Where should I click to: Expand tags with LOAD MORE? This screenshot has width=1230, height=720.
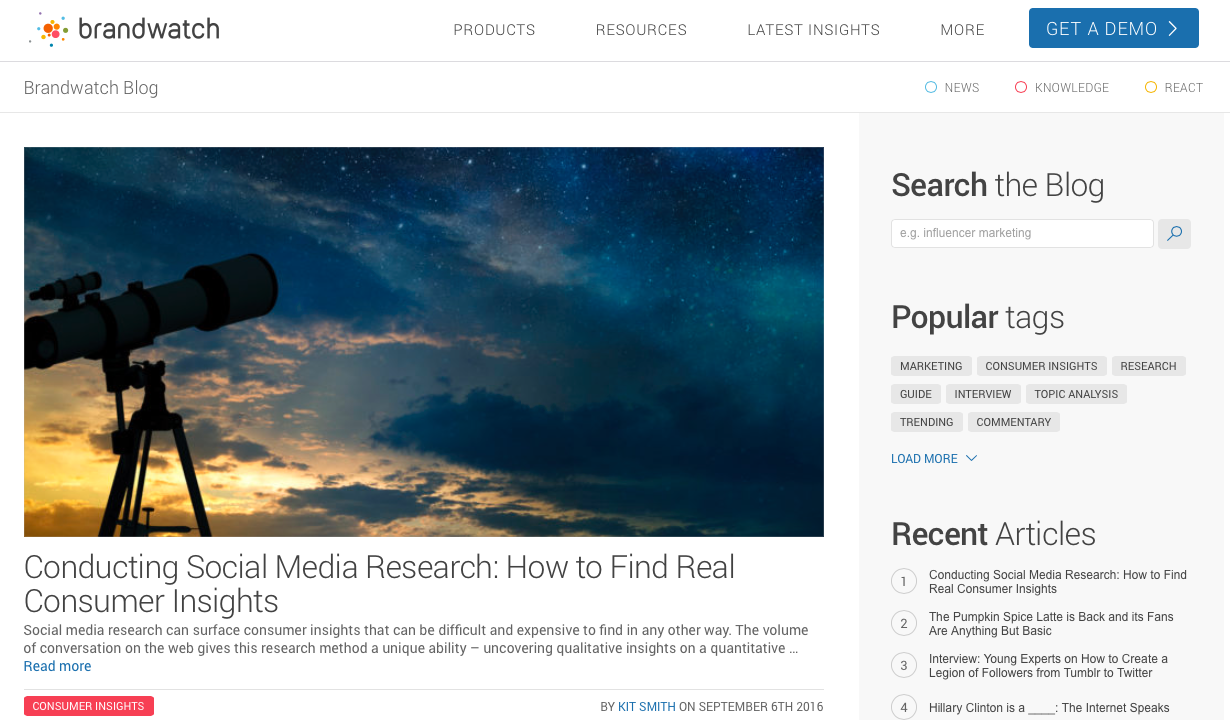point(934,459)
